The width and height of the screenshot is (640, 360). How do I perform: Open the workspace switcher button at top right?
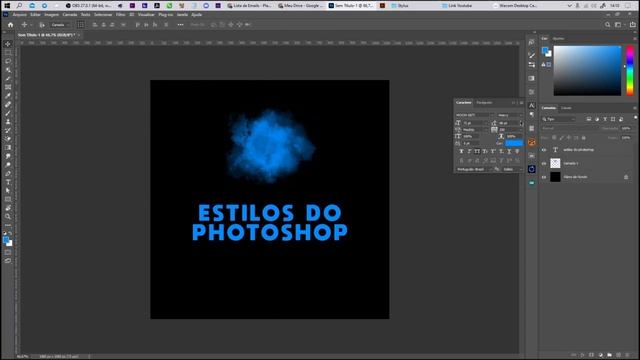(x=619, y=25)
